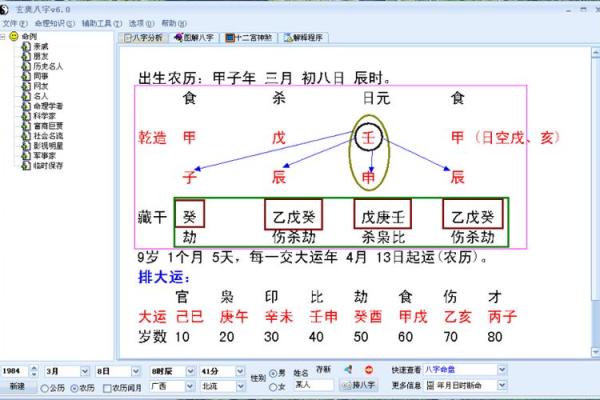Choose the 农历 calendar radio button
Screen dimensions: 600x400
(x=74, y=388)
